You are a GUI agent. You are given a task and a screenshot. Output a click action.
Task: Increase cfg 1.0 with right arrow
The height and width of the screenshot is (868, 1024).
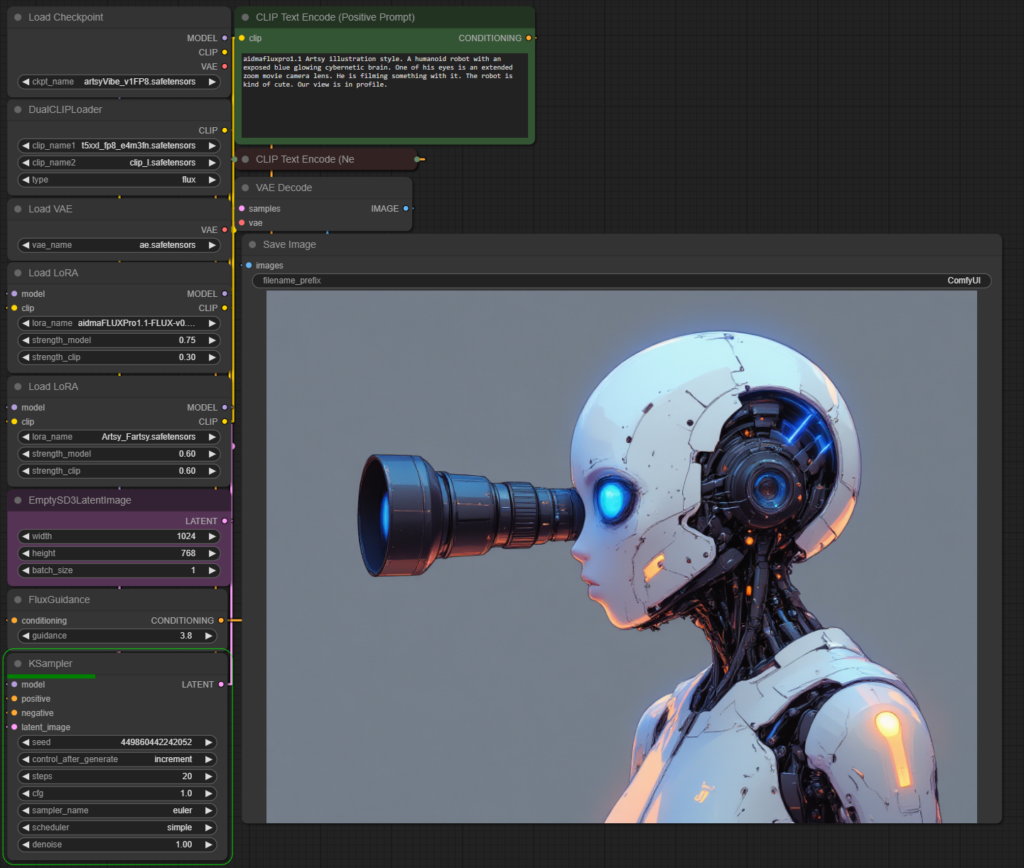[x=208, y=794]
